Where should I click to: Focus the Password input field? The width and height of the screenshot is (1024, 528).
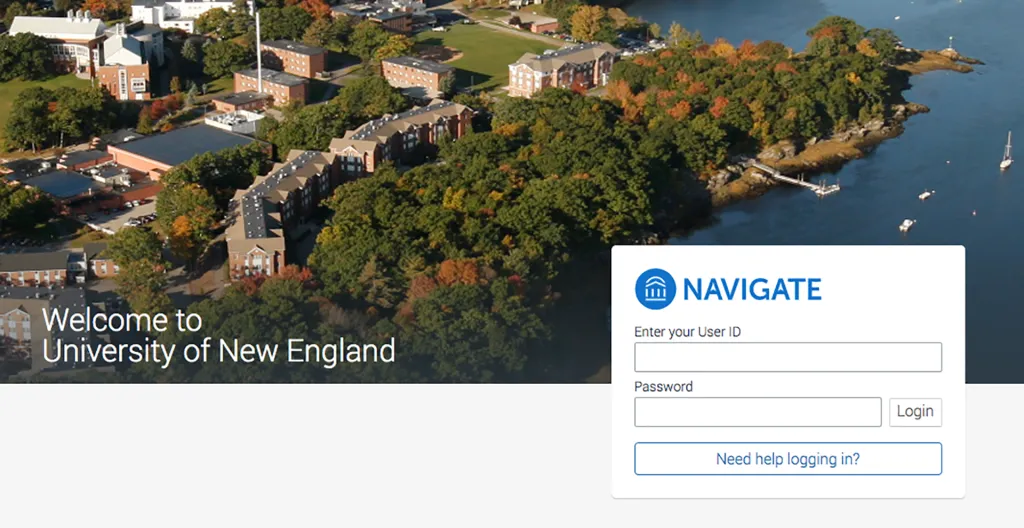click(758, 412)
